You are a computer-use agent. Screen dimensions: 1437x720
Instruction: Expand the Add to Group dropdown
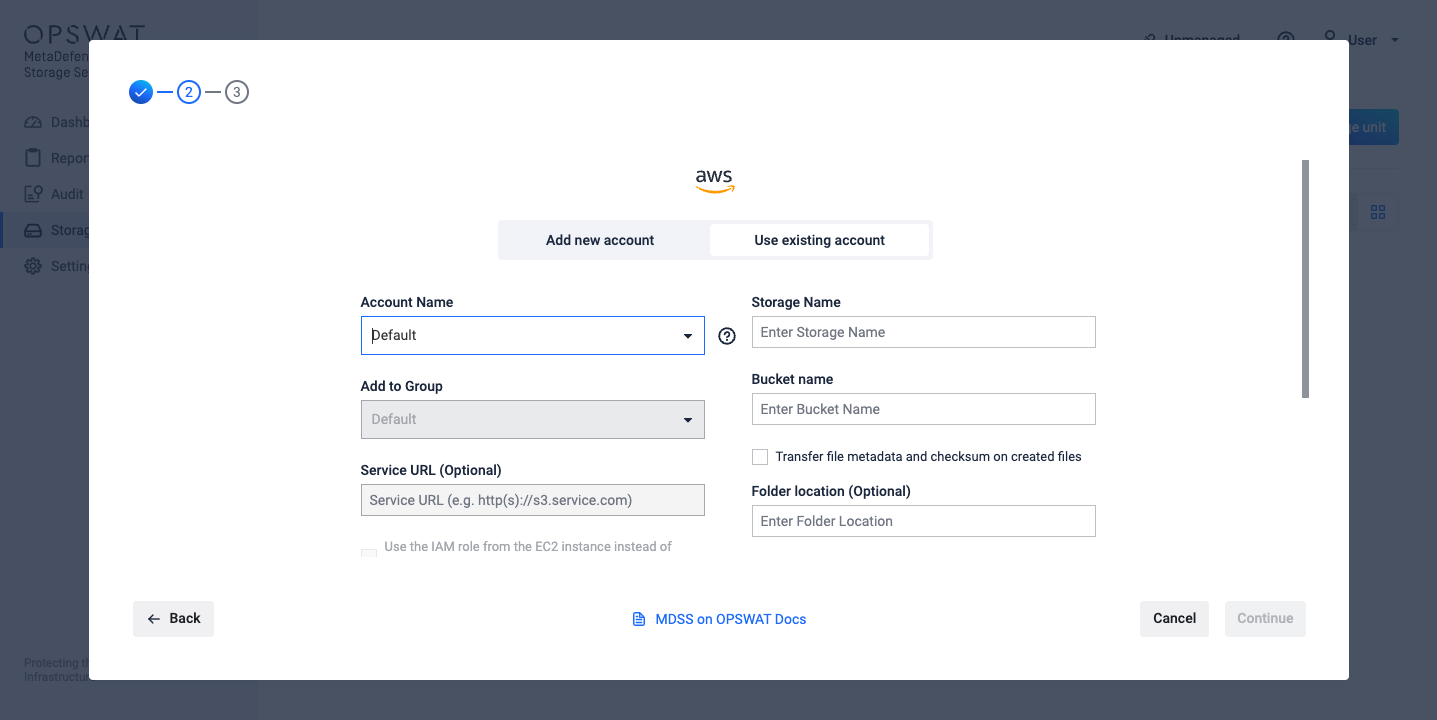(x=533, y=420)
